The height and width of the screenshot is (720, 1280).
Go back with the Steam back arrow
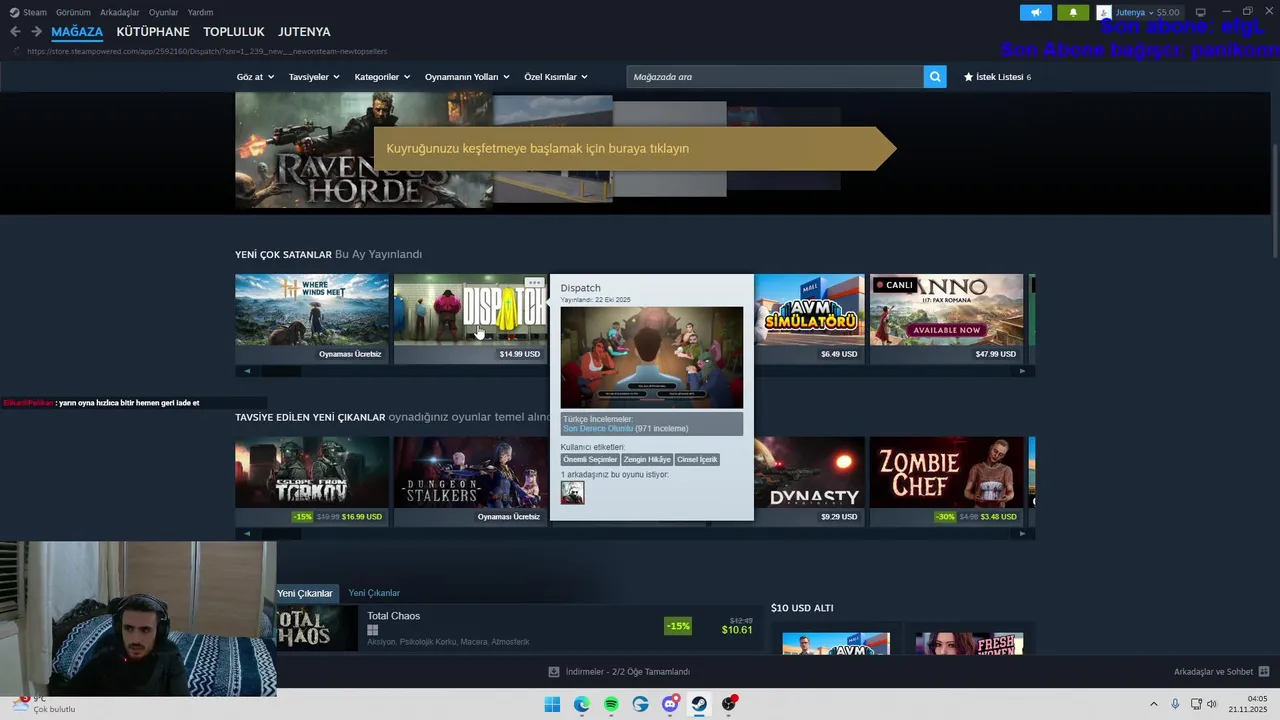pyautogui.click(x=15, y=32)
